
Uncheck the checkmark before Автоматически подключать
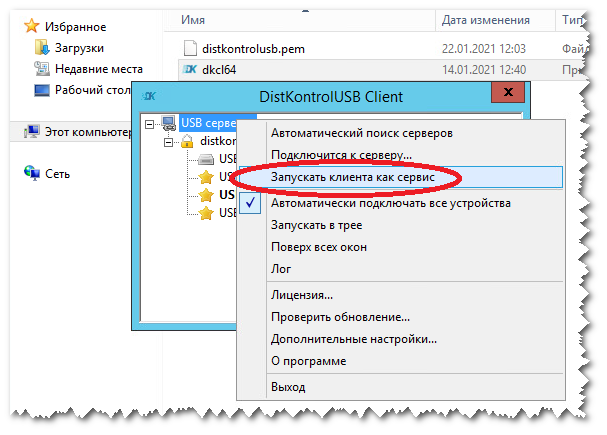tap(250, 202)
